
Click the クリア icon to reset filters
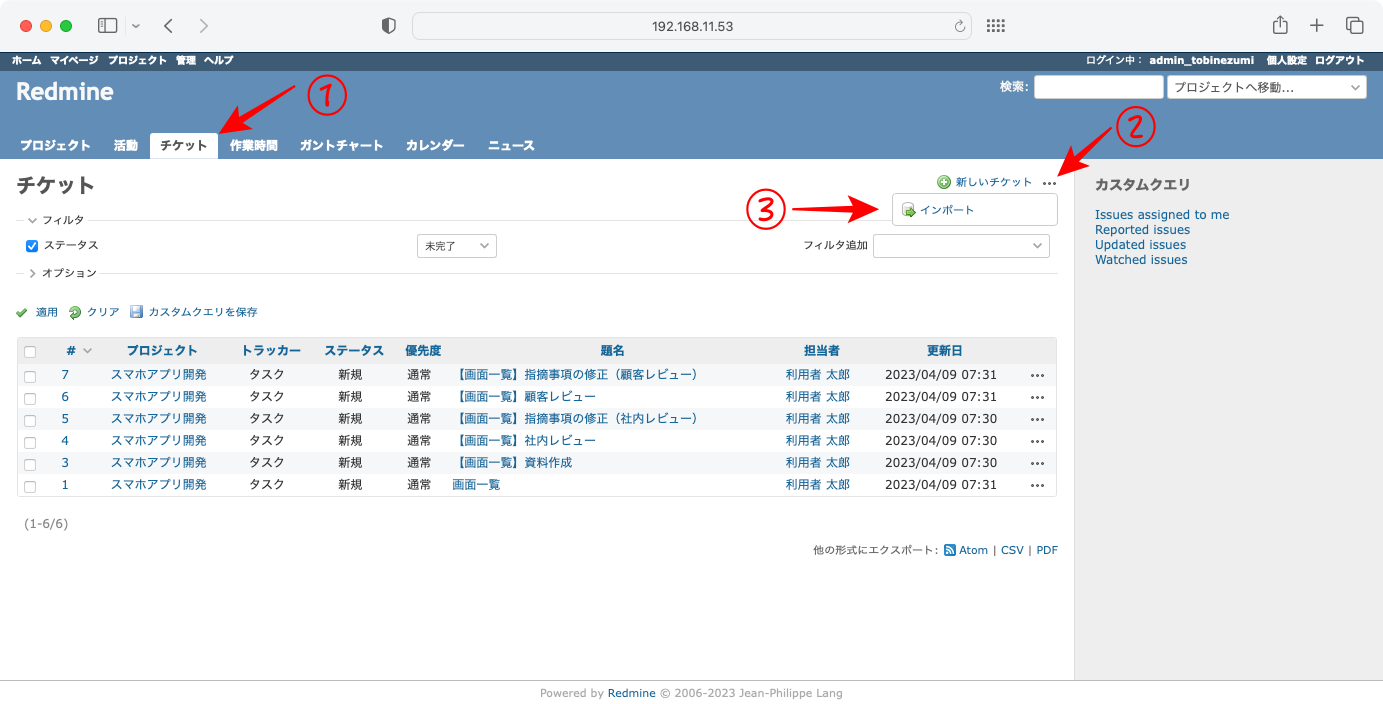pyautogui.click(x=73, y=311)
